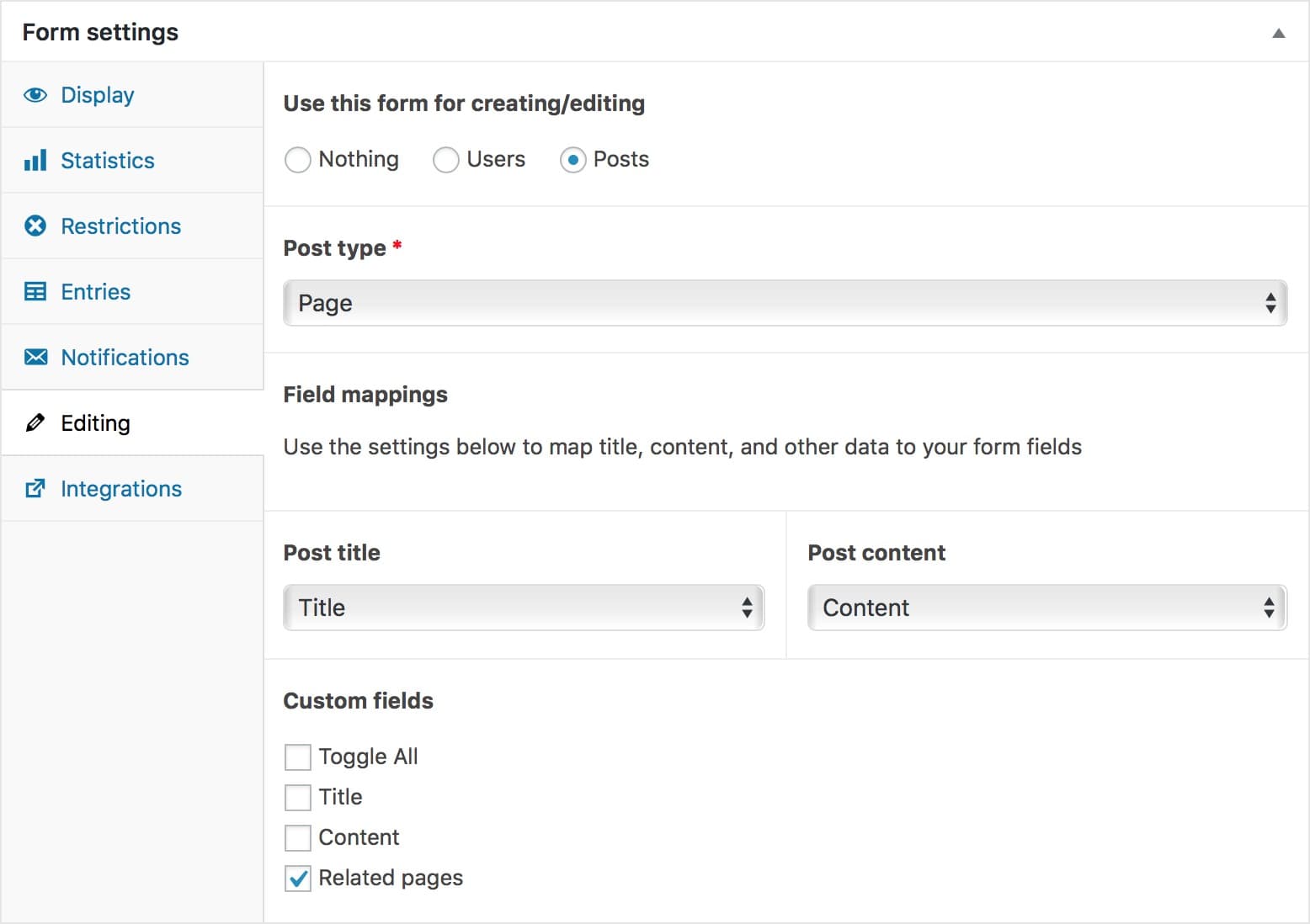This screenshot has height=924, width=1310.
Task: Open the Integrations section
Action: [x=121, y=488]
